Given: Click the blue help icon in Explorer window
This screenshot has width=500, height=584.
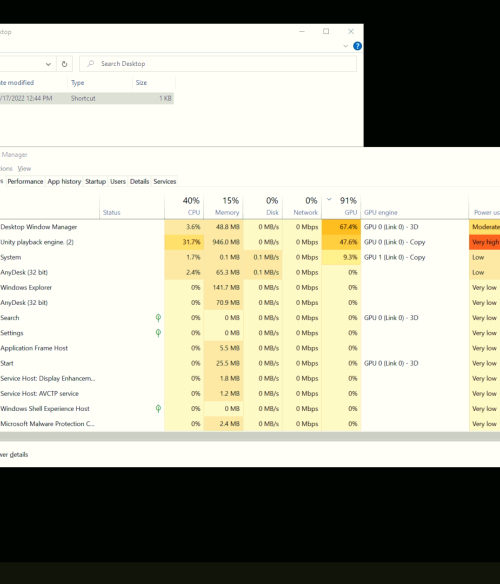Looking at the screenshot, I should (357, 46).
